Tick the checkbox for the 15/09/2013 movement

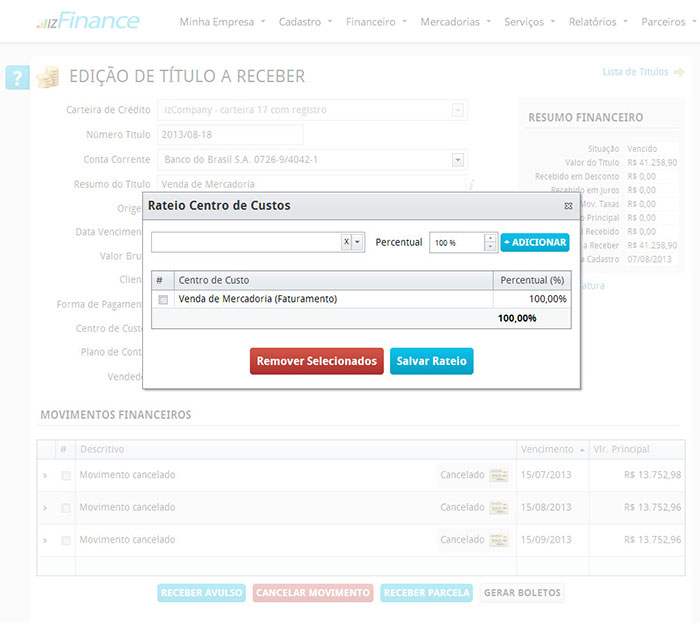click(66, 541)
